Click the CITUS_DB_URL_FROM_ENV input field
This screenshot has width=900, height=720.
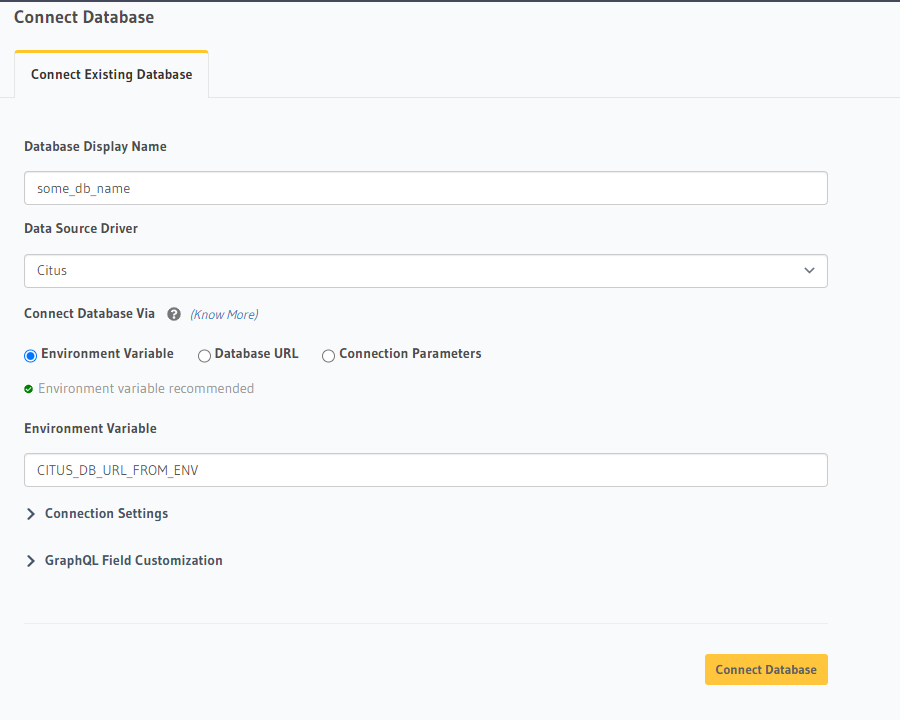coord(425,470)
